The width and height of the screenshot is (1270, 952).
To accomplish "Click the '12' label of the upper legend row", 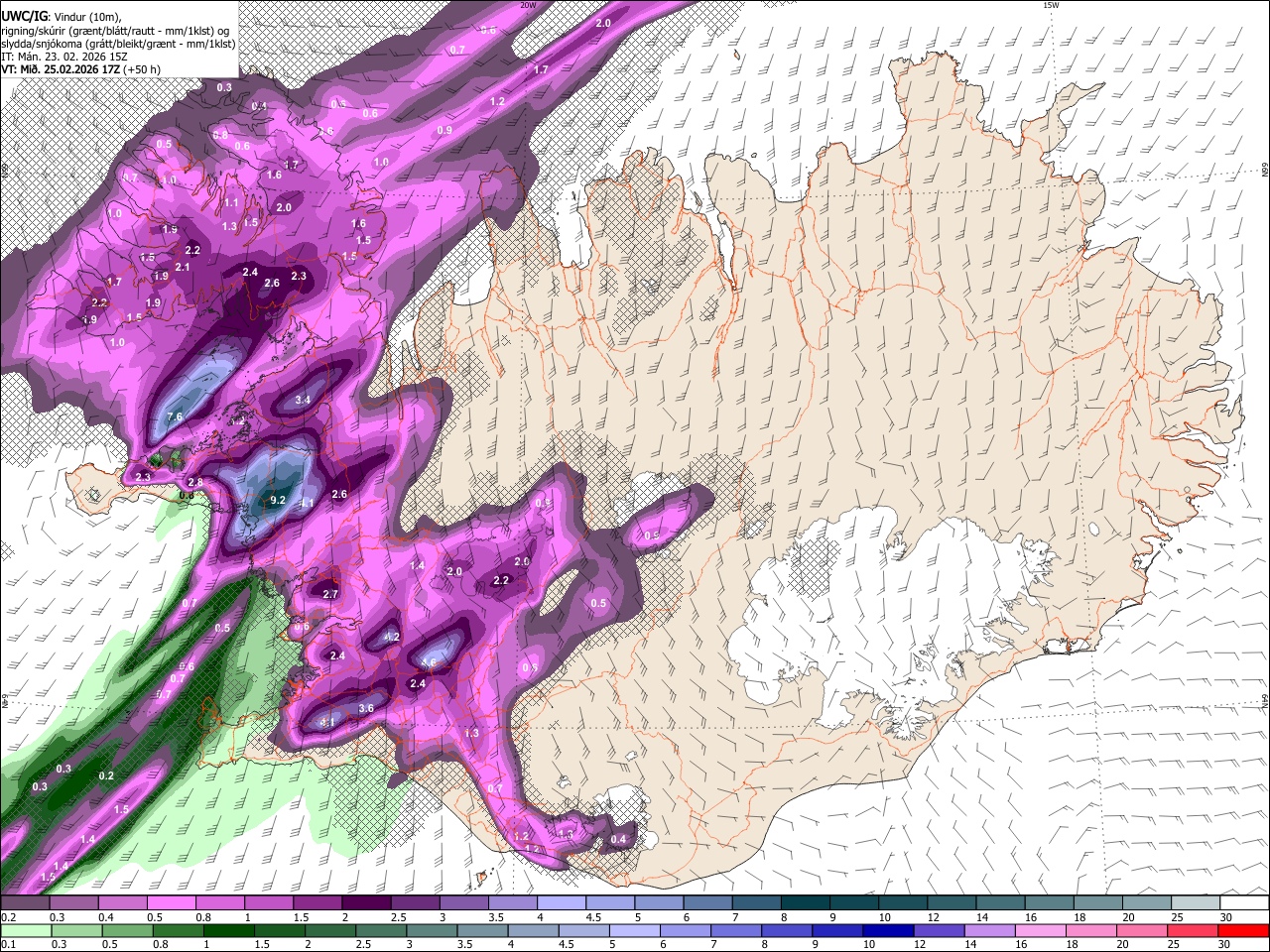I will (933, 917).
